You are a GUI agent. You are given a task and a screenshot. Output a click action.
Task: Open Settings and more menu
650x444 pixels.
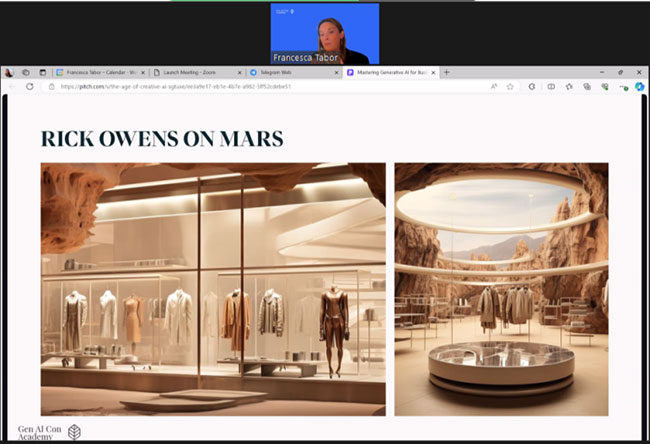point(623,87)
